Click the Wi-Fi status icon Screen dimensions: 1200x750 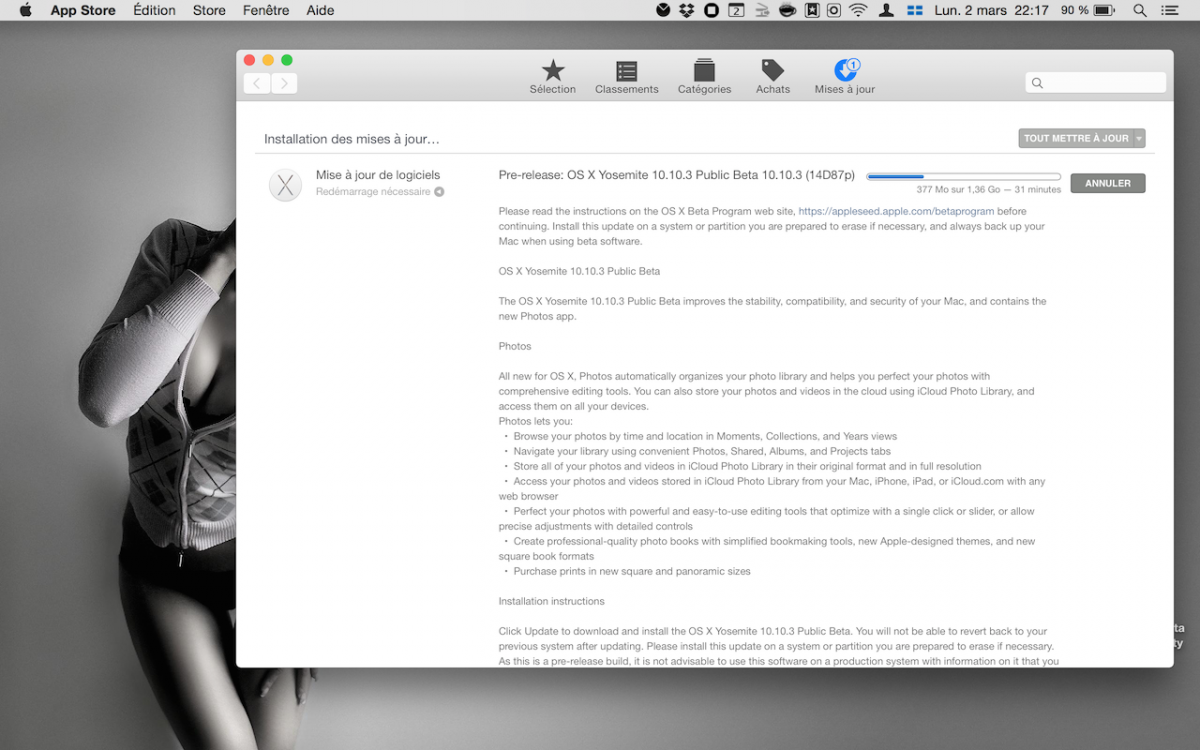(x=858, y=10)
